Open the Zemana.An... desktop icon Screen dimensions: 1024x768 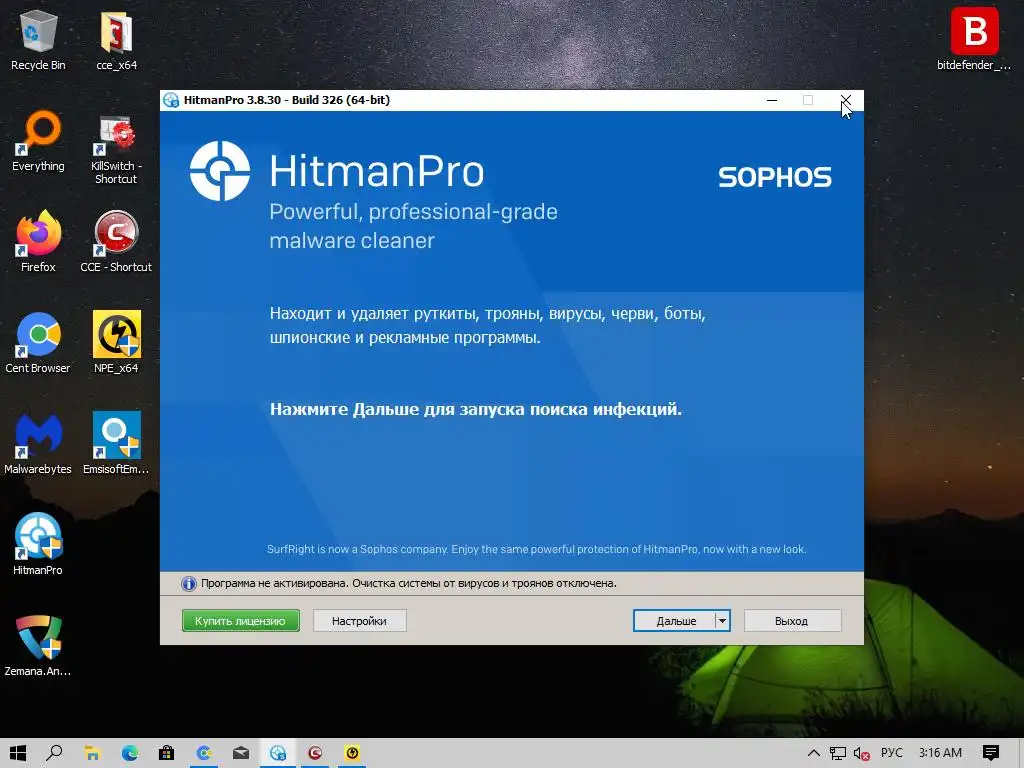(38, 646)
